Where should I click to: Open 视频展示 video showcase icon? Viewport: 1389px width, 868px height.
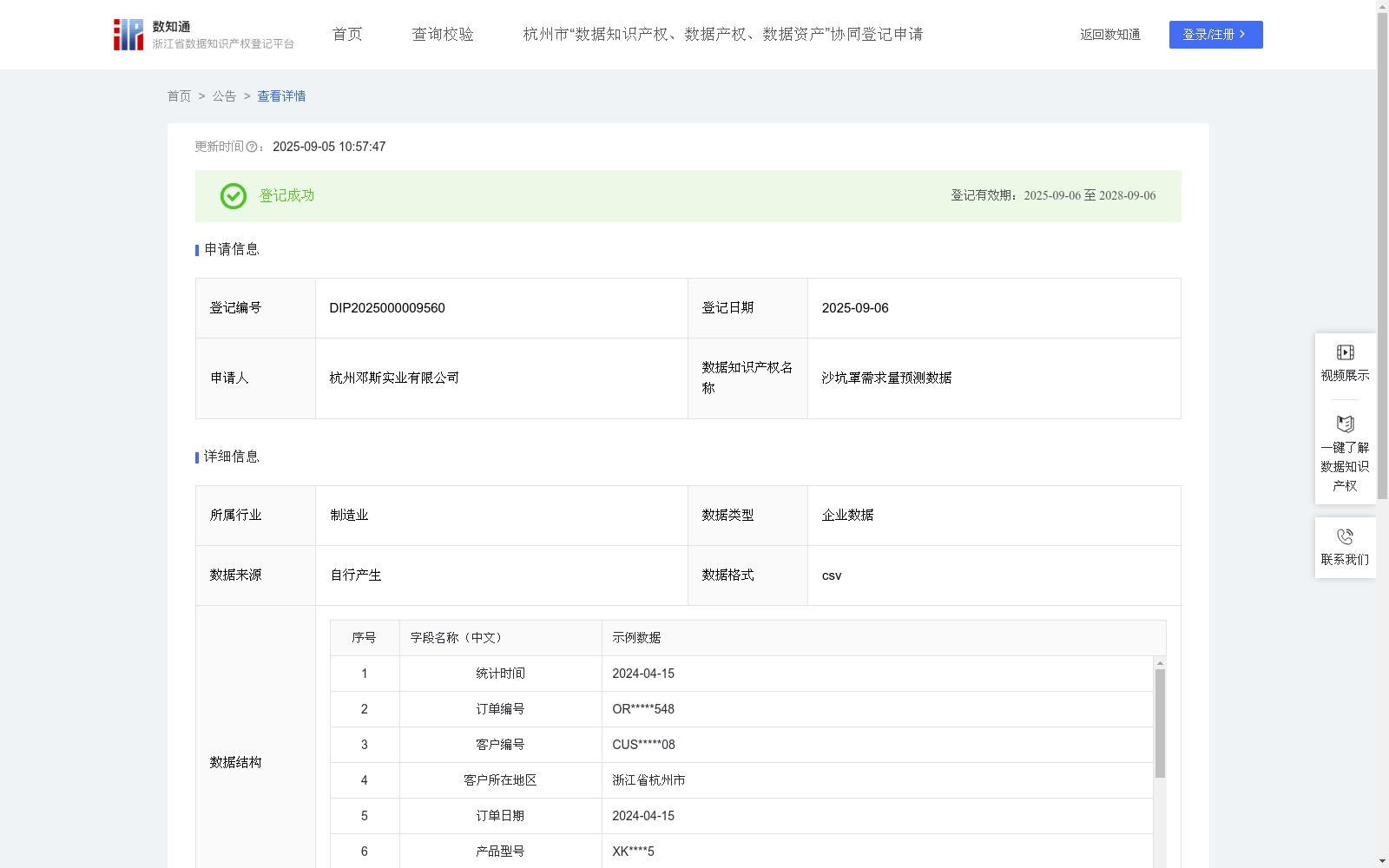(x=1345, y=352)
